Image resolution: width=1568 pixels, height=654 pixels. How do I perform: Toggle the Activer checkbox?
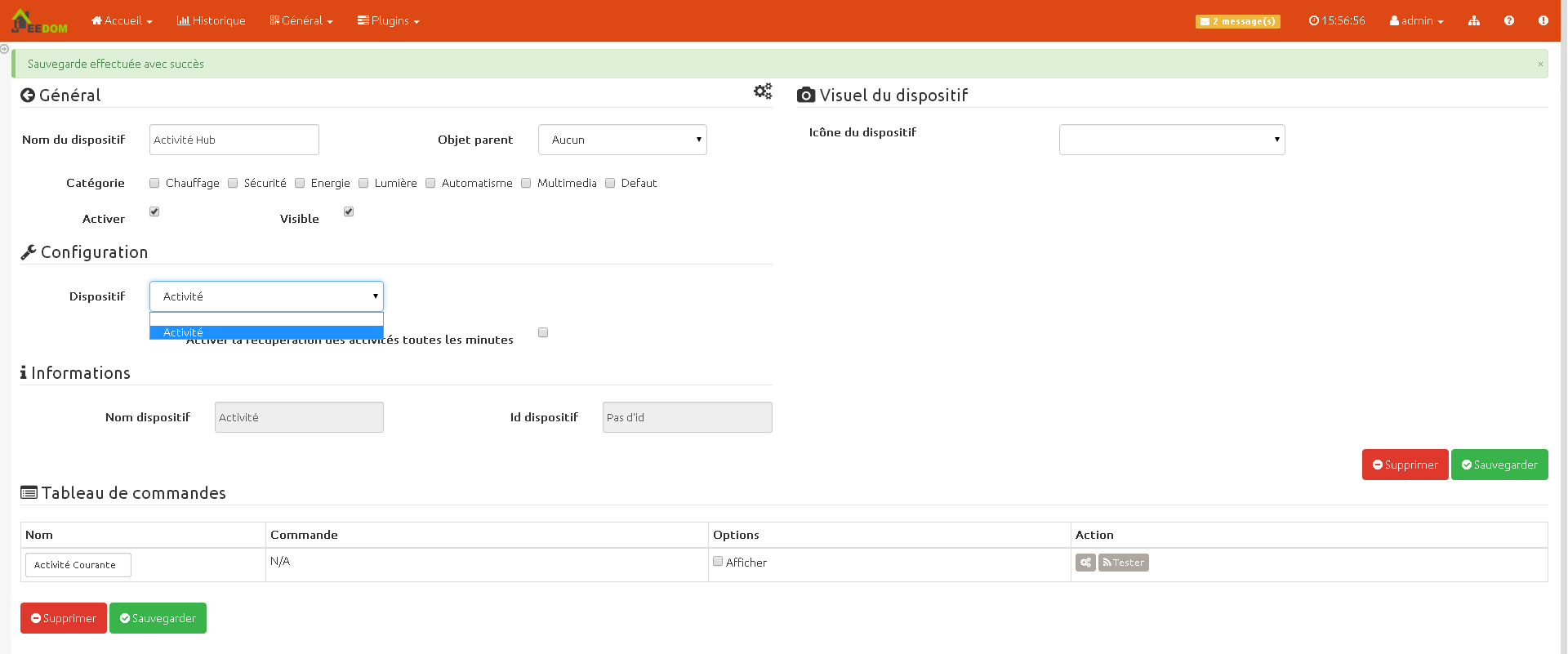[154, 211]
